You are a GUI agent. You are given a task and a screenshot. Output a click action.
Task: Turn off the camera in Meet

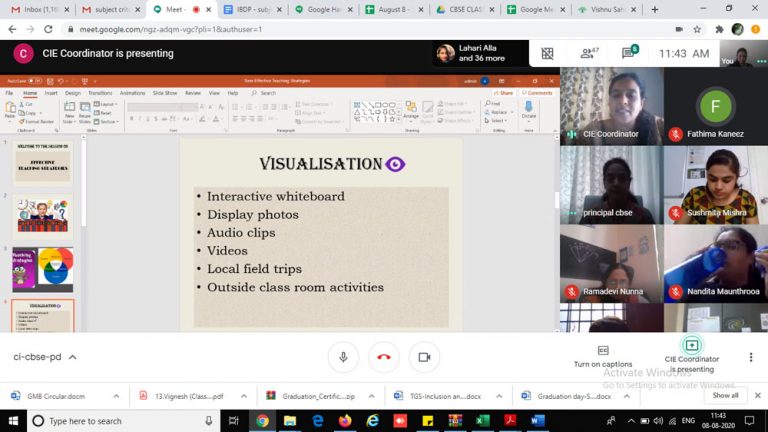[x=424, y=357]
